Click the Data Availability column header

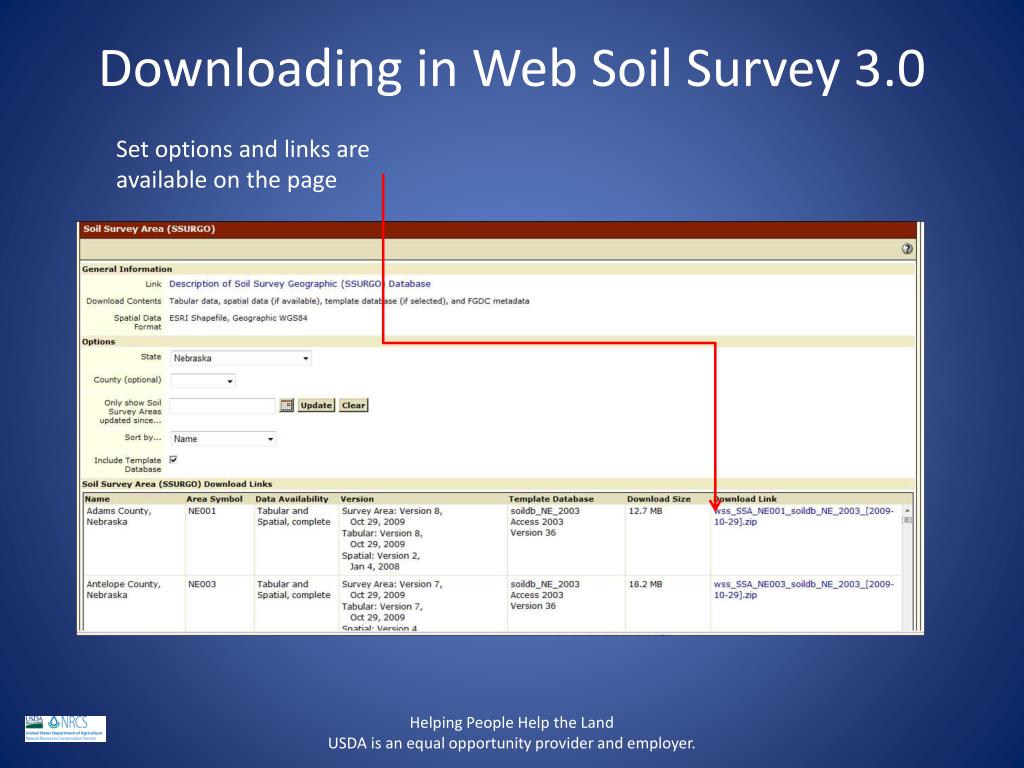coord(292,499)
